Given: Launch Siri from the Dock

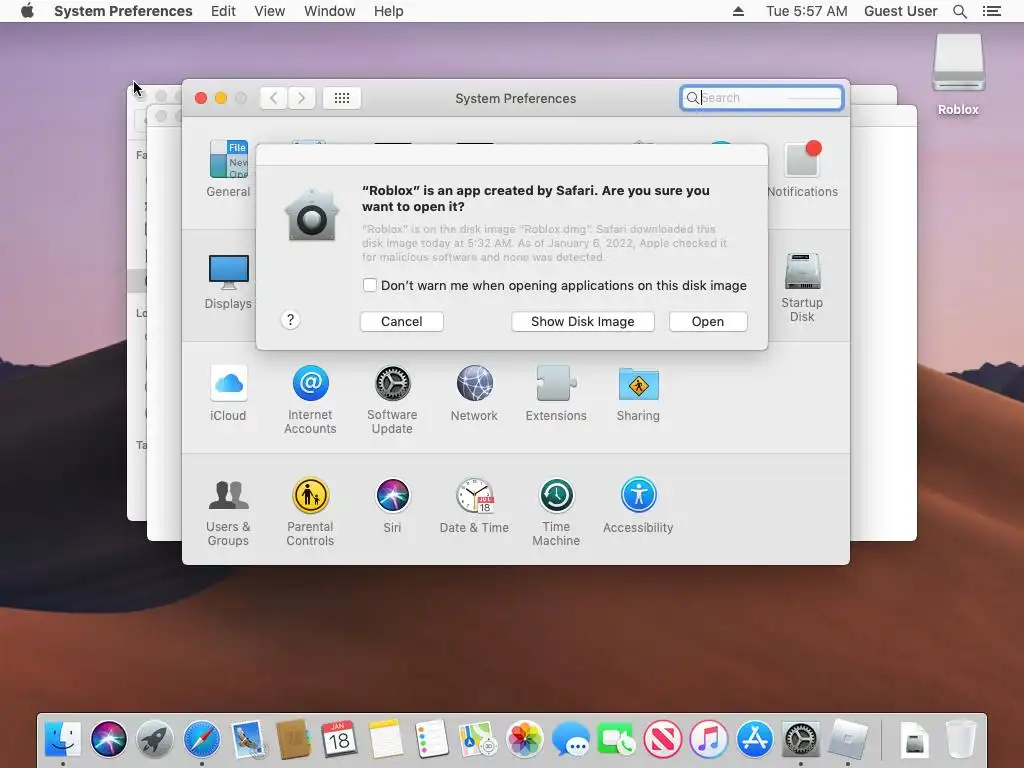Looking at the screenshot, I should [x=108, y=739].
